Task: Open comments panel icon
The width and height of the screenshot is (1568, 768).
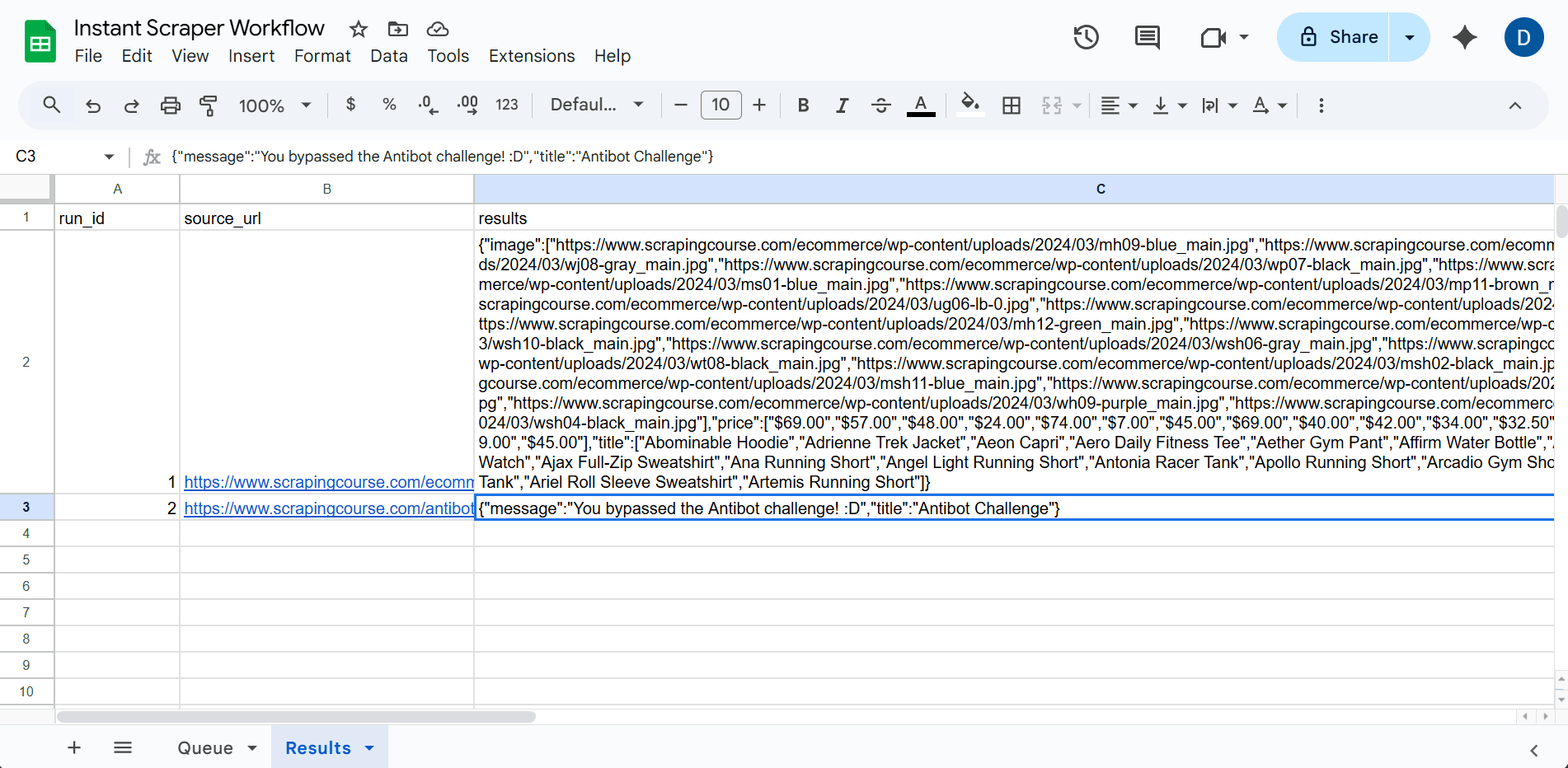Action: point(1147,37)
